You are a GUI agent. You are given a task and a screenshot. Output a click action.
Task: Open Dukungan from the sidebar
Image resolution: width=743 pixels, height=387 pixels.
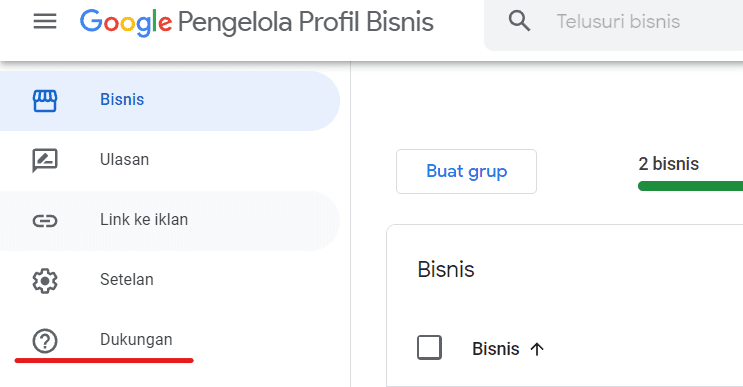[170, 340]
